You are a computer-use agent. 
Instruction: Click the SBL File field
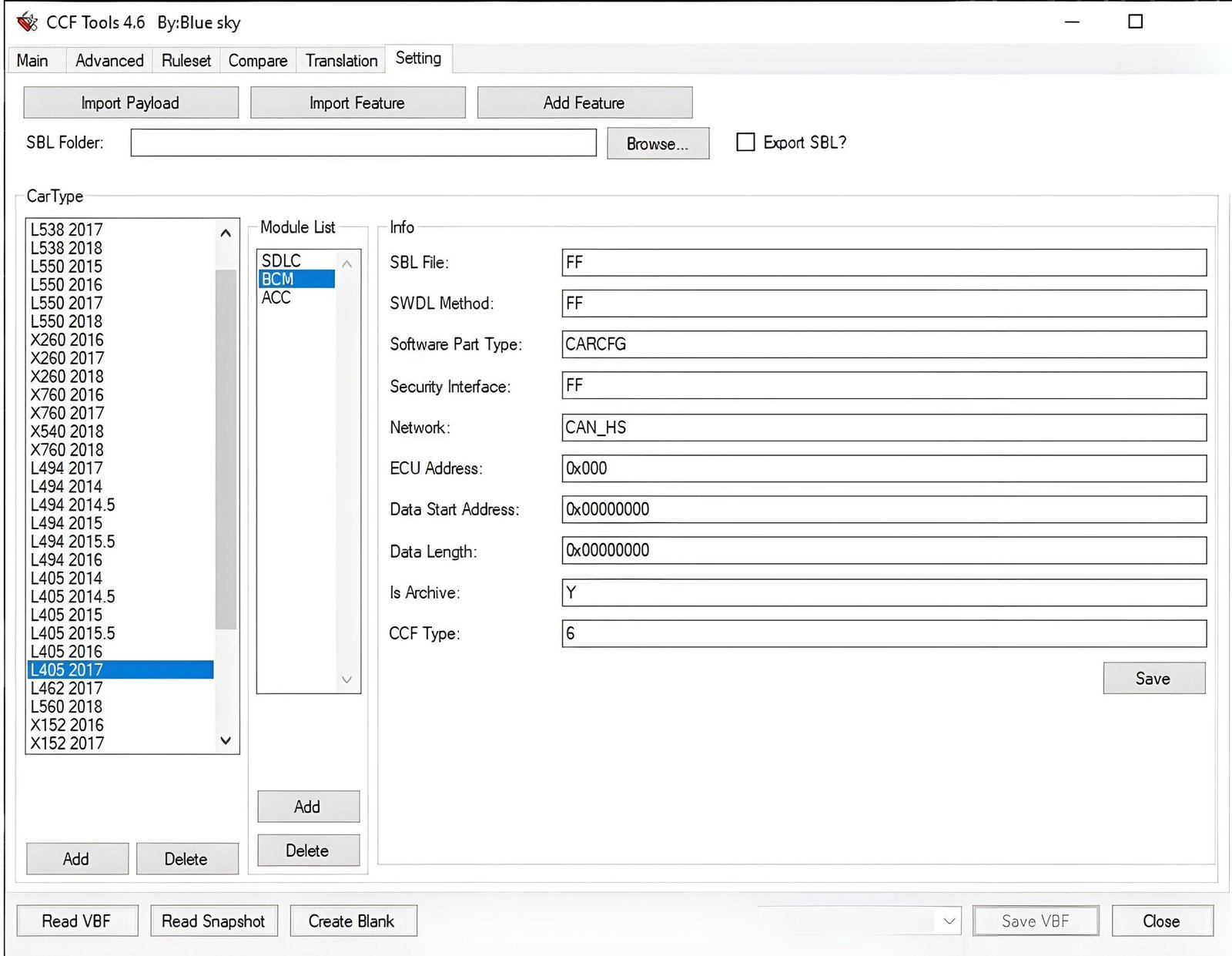pos(884,262)
